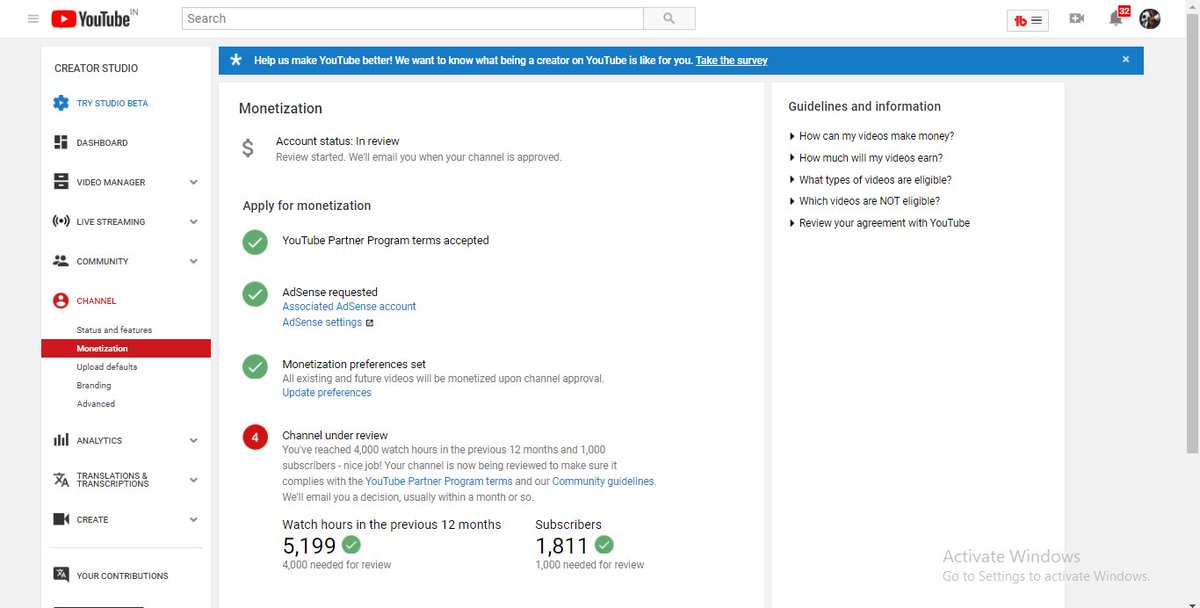Click the Create camera icon
The width and height of the screenshot is (1200, 608).
[61, 519]
